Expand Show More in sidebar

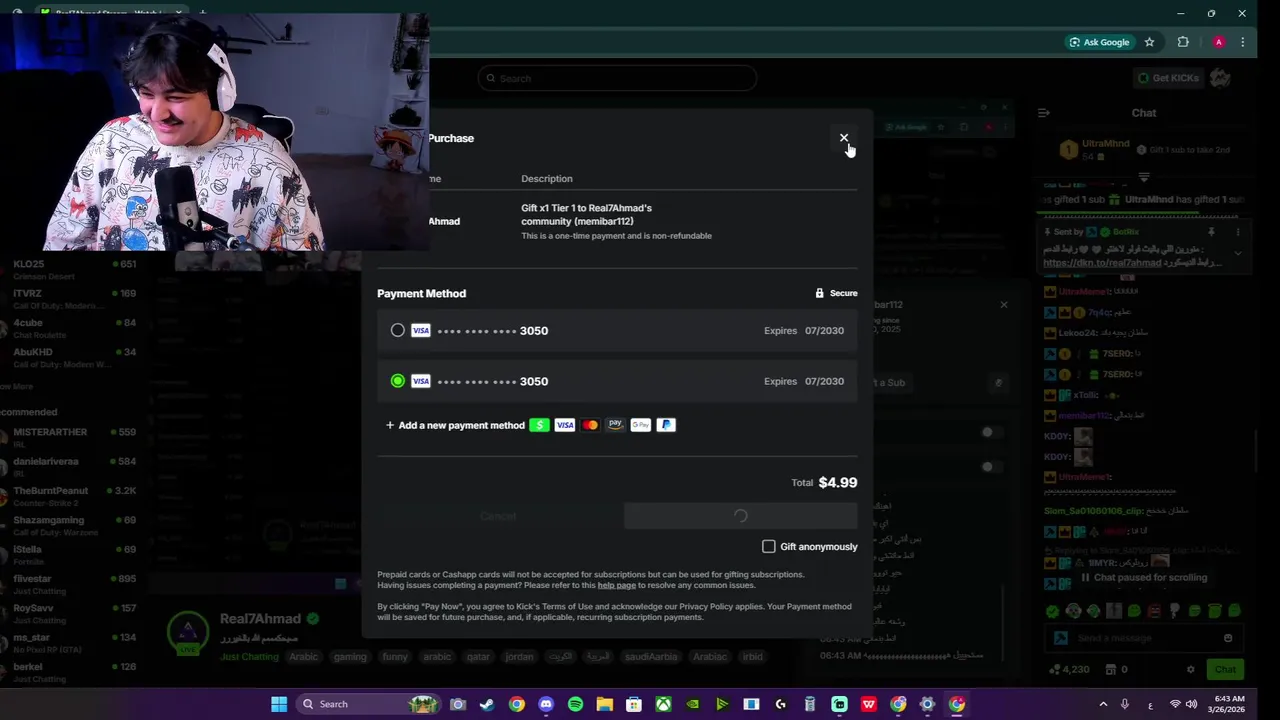[16, 386]
